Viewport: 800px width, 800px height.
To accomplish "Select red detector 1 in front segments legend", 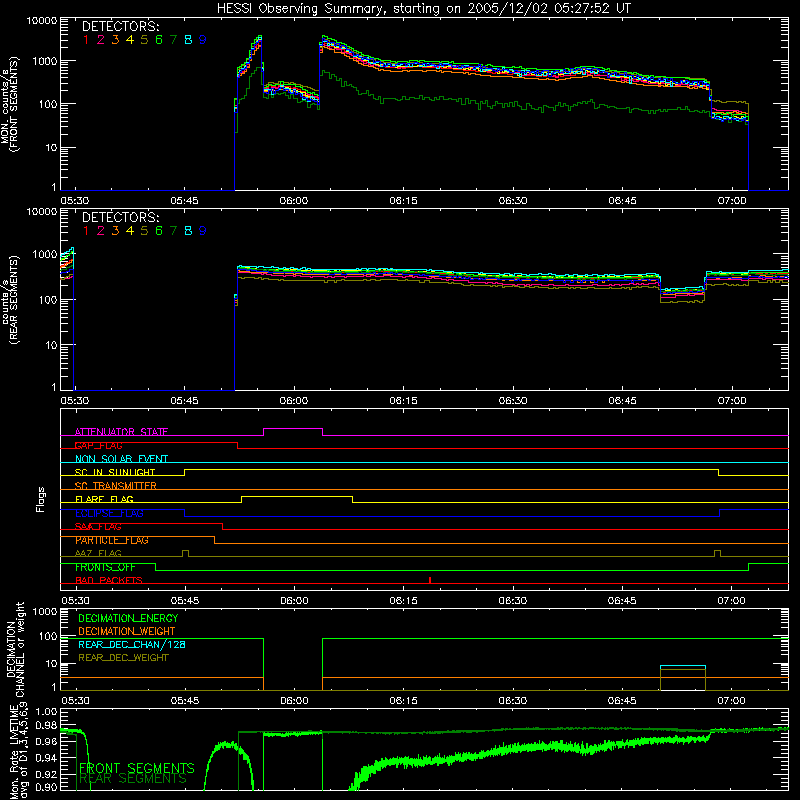I will (x=86, y=40).
